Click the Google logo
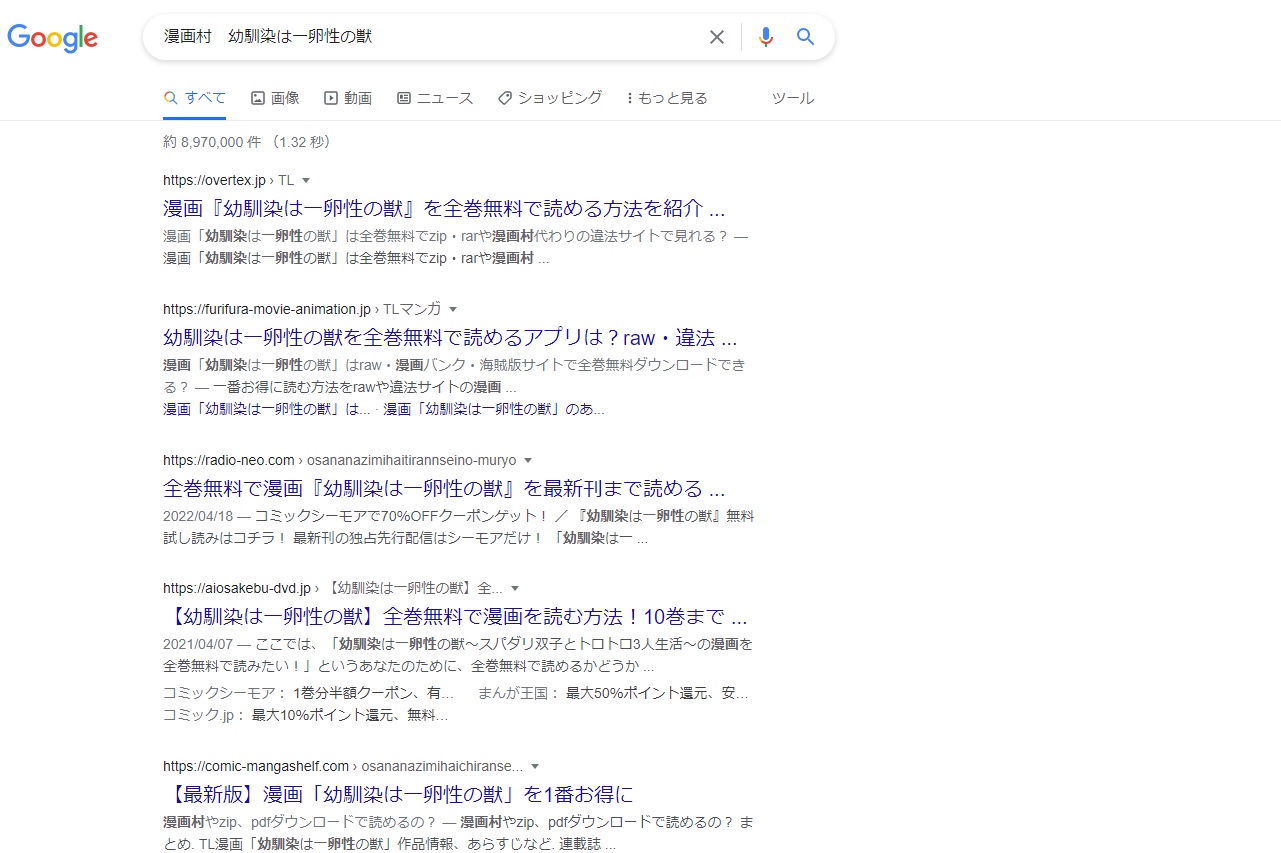Viewport: 1281px width, 853px height. tap(52, 38)
